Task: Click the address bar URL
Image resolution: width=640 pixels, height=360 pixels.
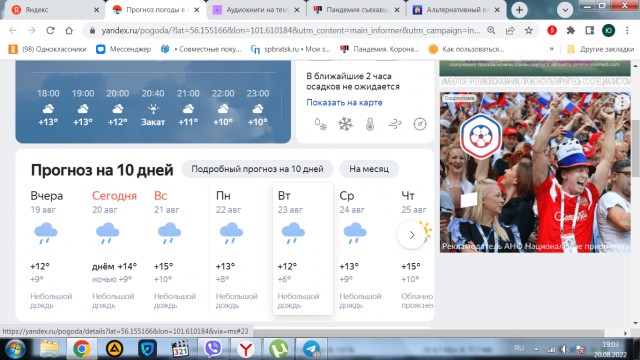Action: coord(291,30)
